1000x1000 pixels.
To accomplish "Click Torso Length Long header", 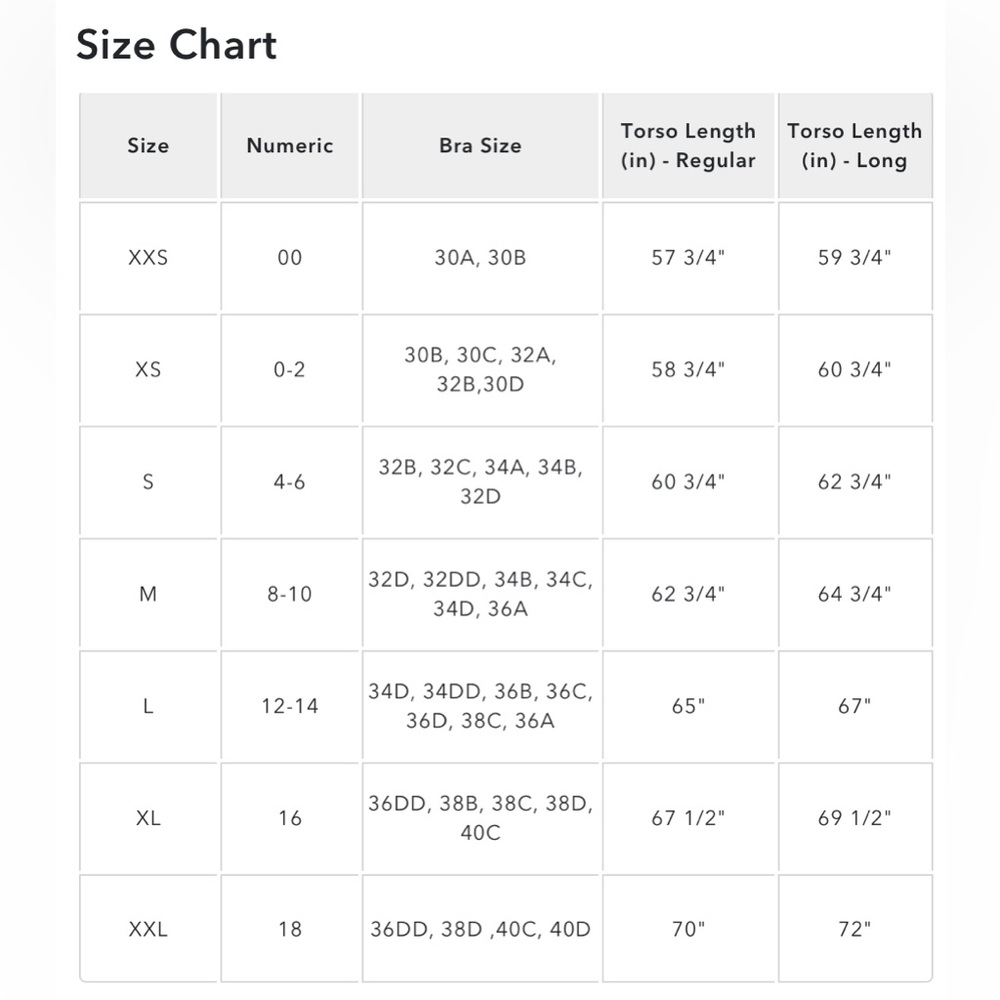I will (x=855, y=145).
